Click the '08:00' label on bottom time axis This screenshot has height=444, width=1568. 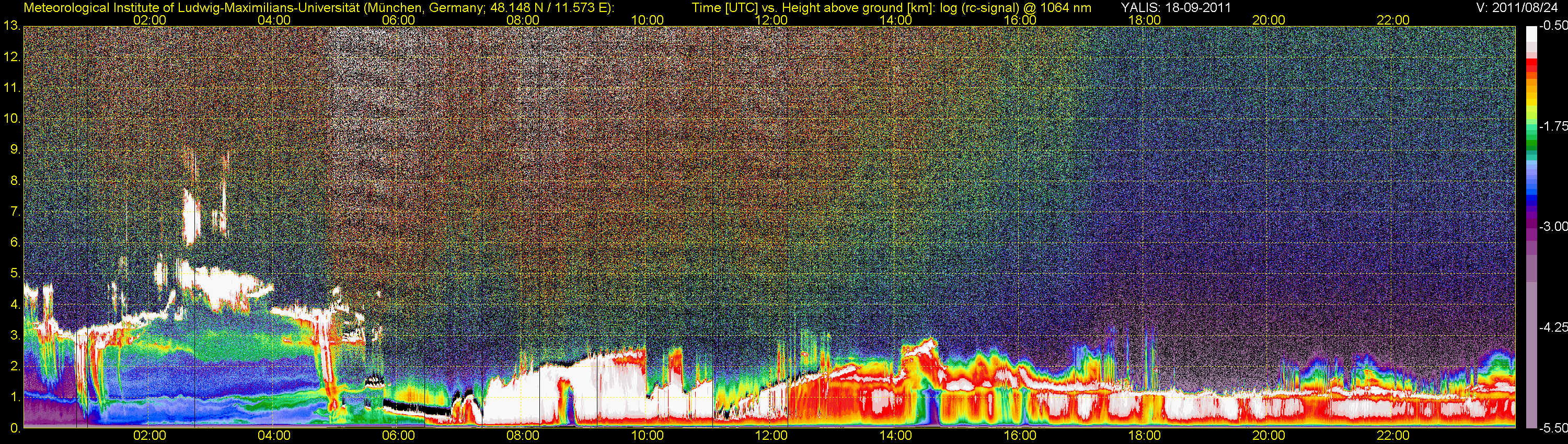click(523, 436)
